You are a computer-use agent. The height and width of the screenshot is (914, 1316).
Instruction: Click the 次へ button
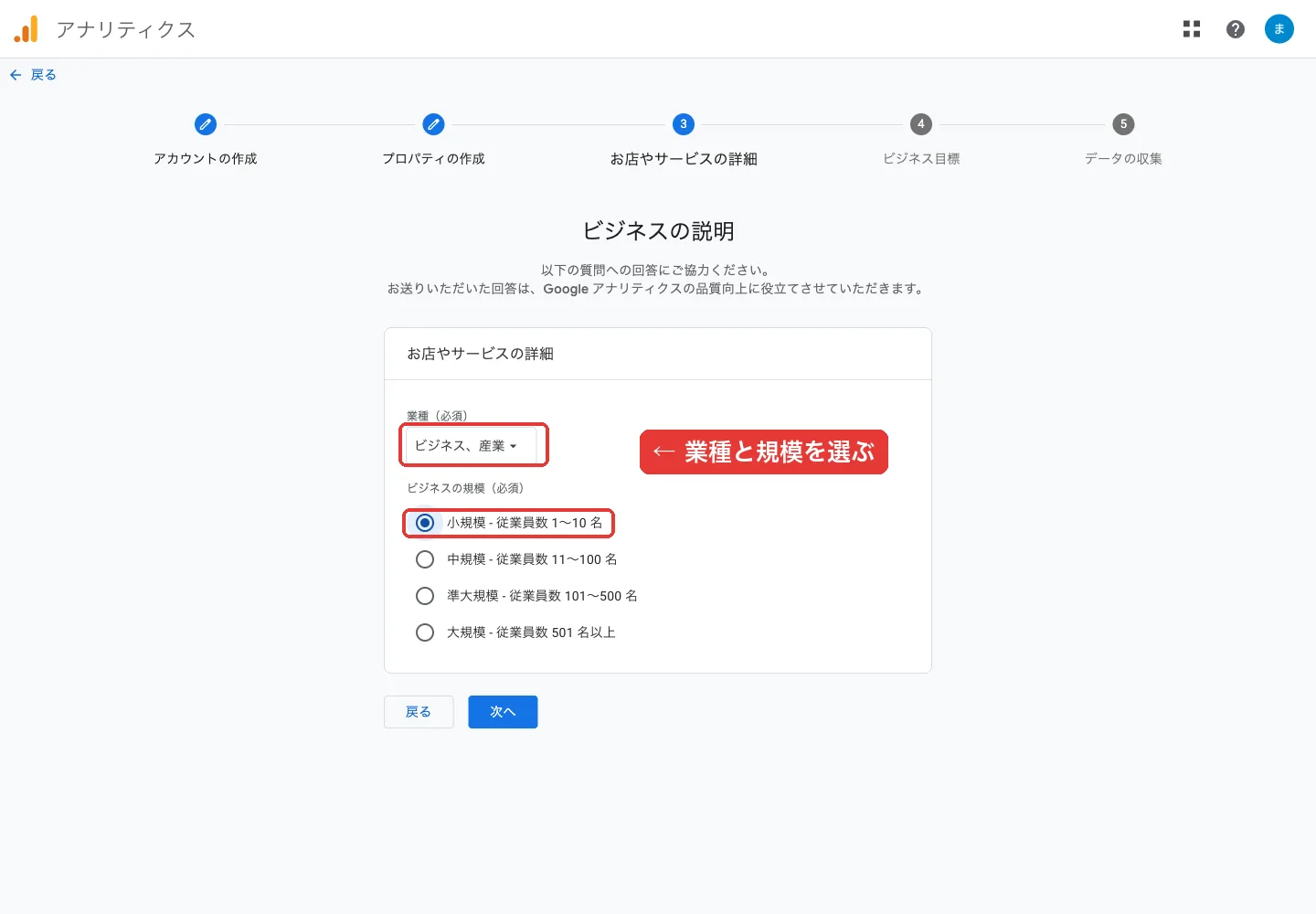pos(503,712)
